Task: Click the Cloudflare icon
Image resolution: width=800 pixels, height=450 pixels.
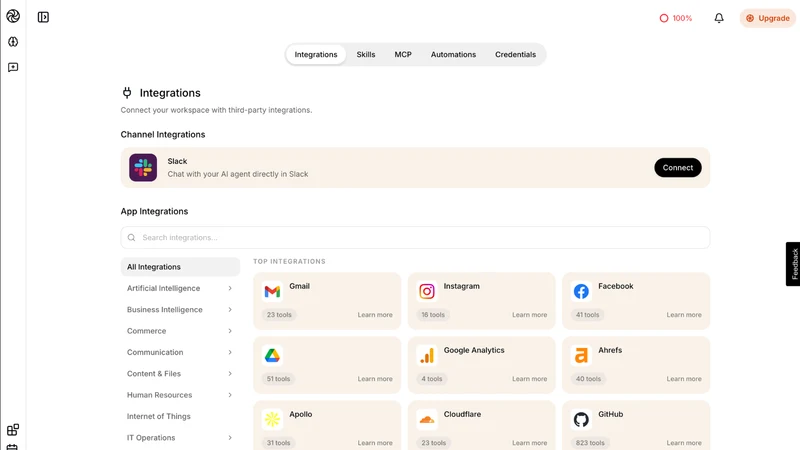Action: (427, 419)
